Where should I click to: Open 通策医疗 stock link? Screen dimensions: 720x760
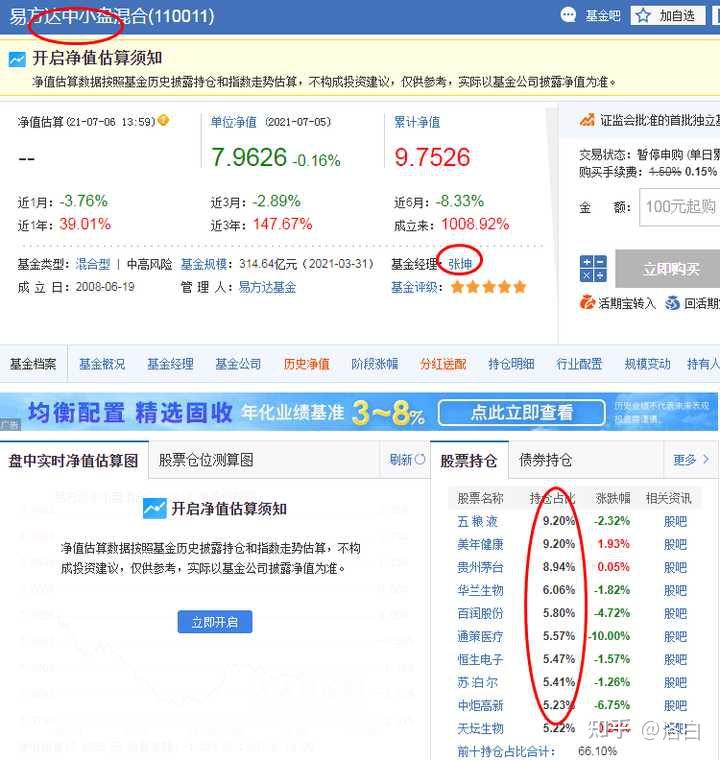[x=480, y=636]
